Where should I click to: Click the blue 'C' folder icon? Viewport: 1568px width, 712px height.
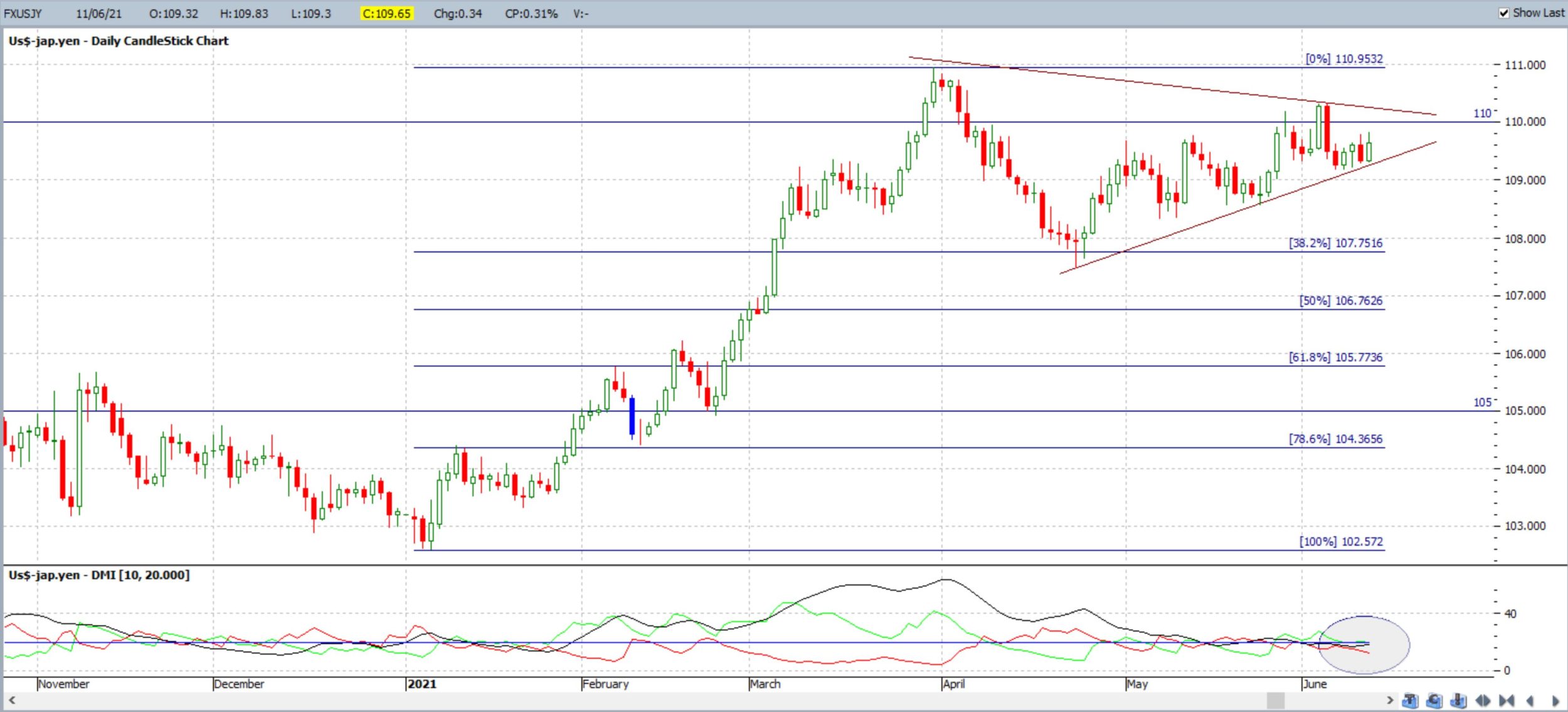tap(1434, 700)
